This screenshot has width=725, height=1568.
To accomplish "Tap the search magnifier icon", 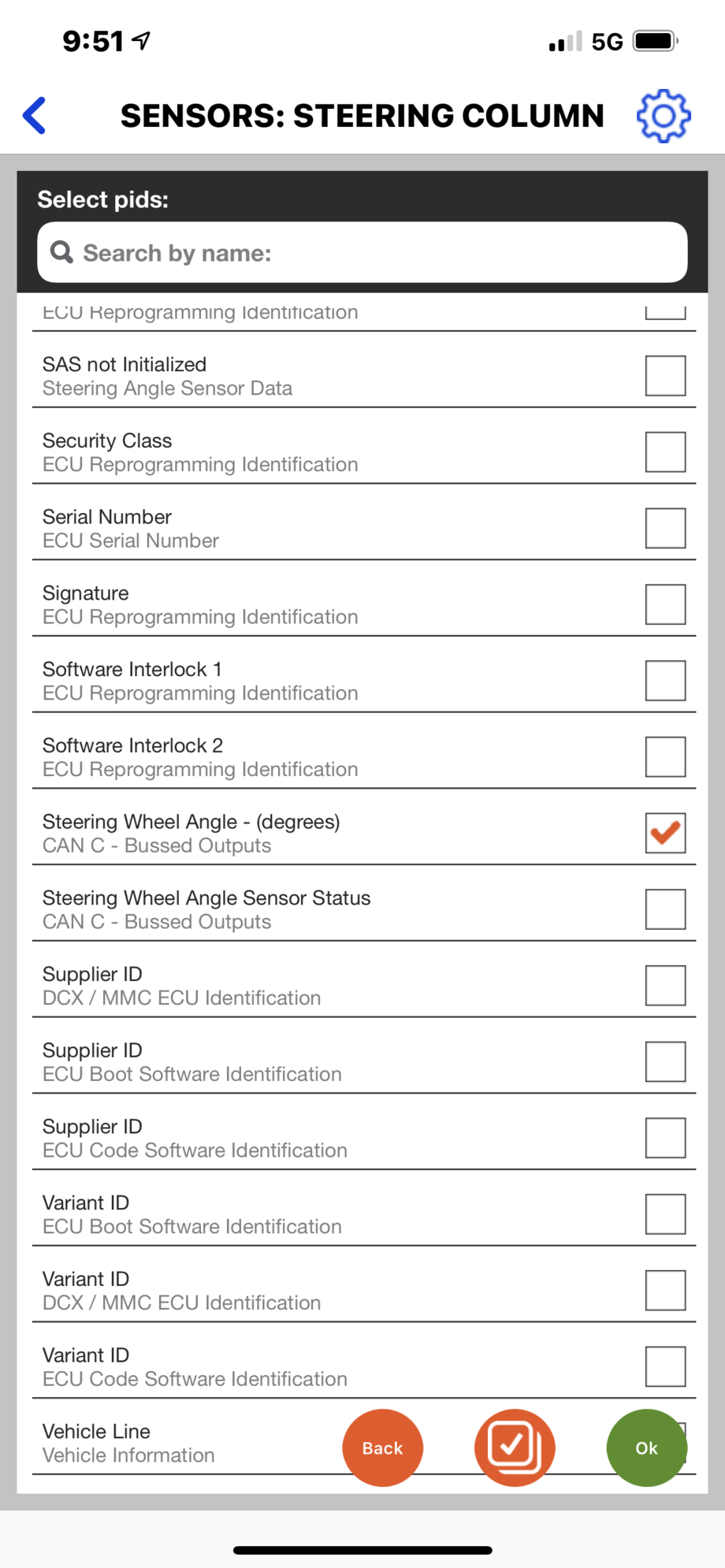I will (x=61, y=252).
